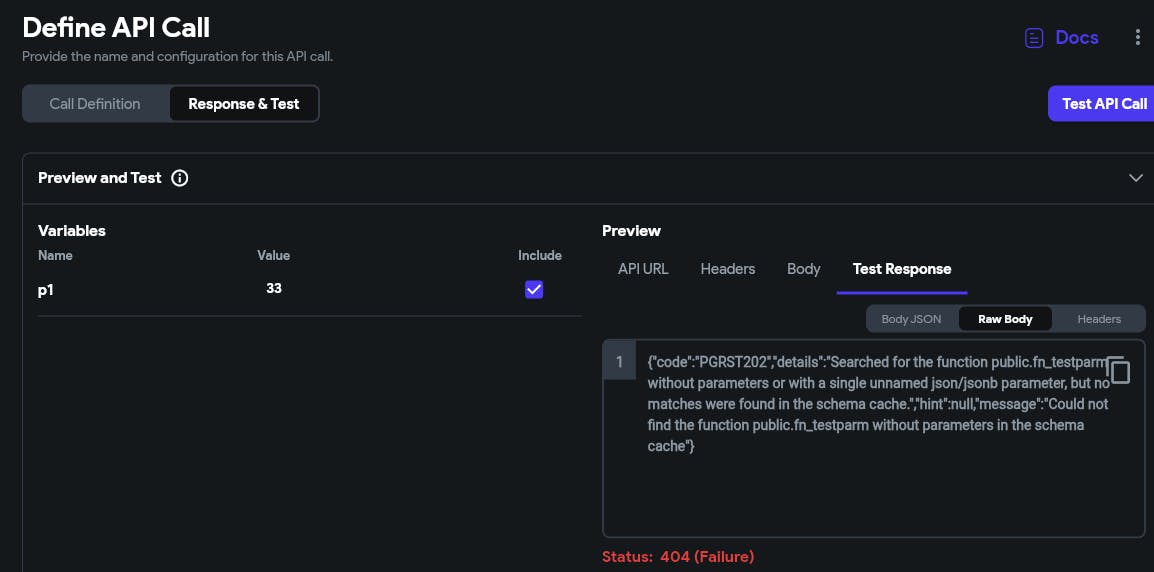
Task: Open the API URL preview tab
Action: (643, 269)
